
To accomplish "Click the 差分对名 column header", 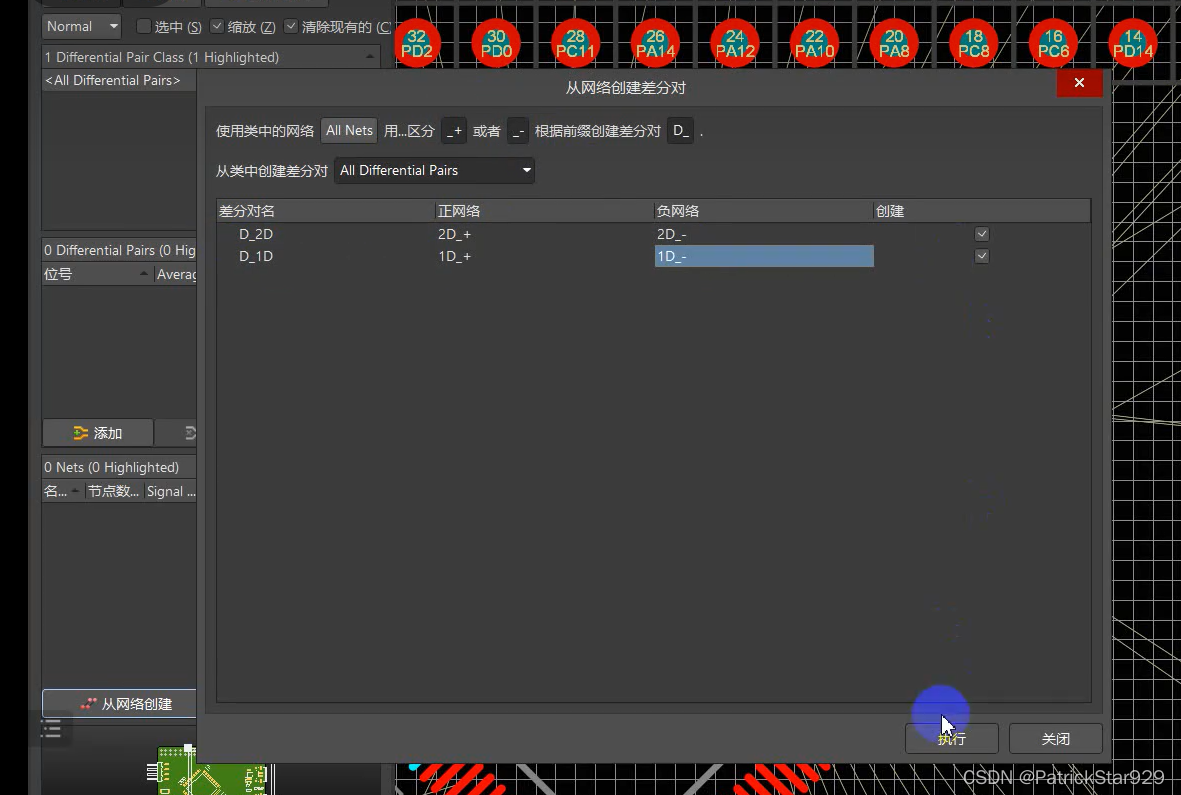I will click(325, 211).
